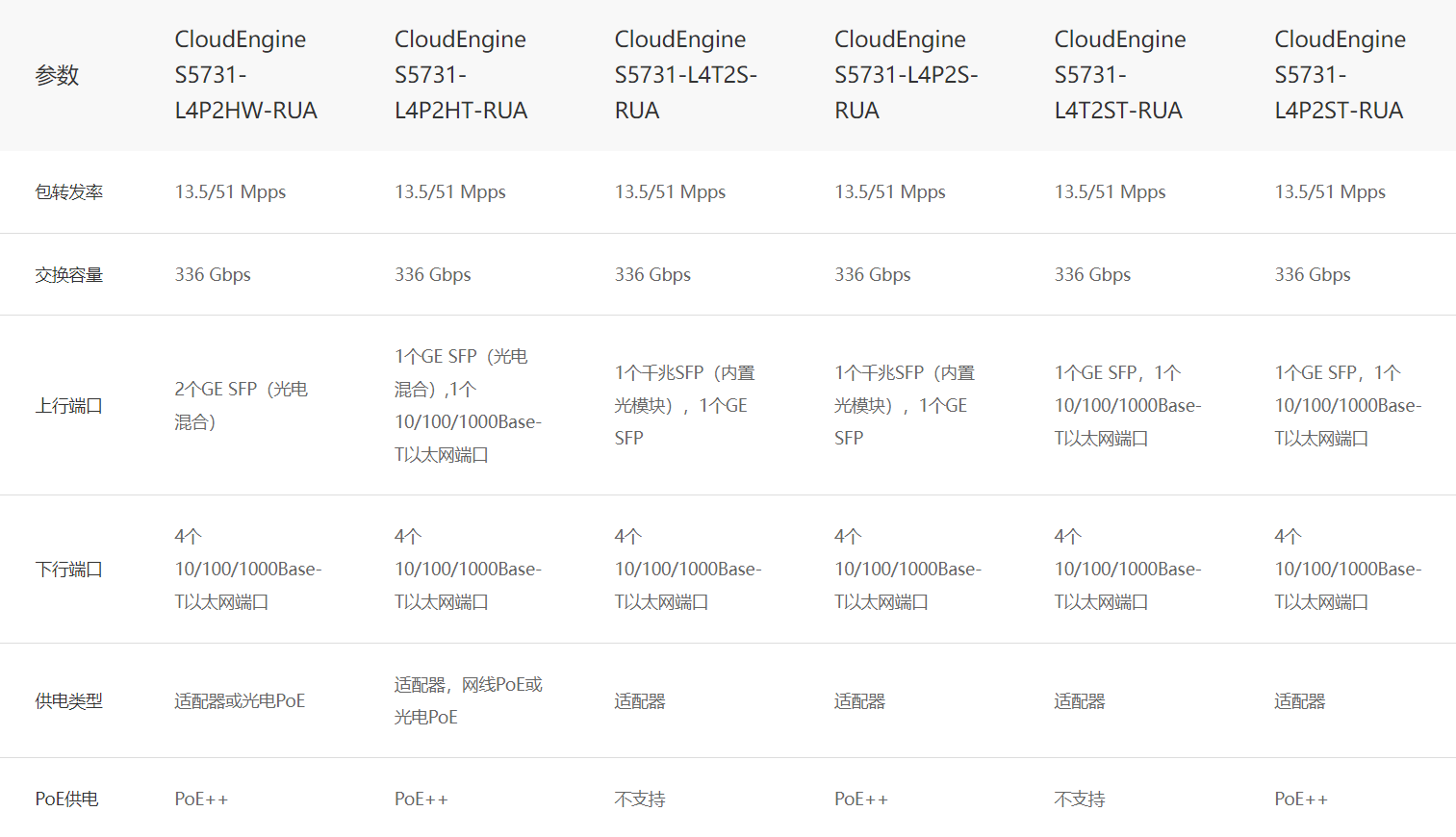The width and height of the screenshot is (1456, 837).
Task: Click the 2个GE SFP（光电混合）uplink cell
Action: pyautogui.click(x=241, y=406)
